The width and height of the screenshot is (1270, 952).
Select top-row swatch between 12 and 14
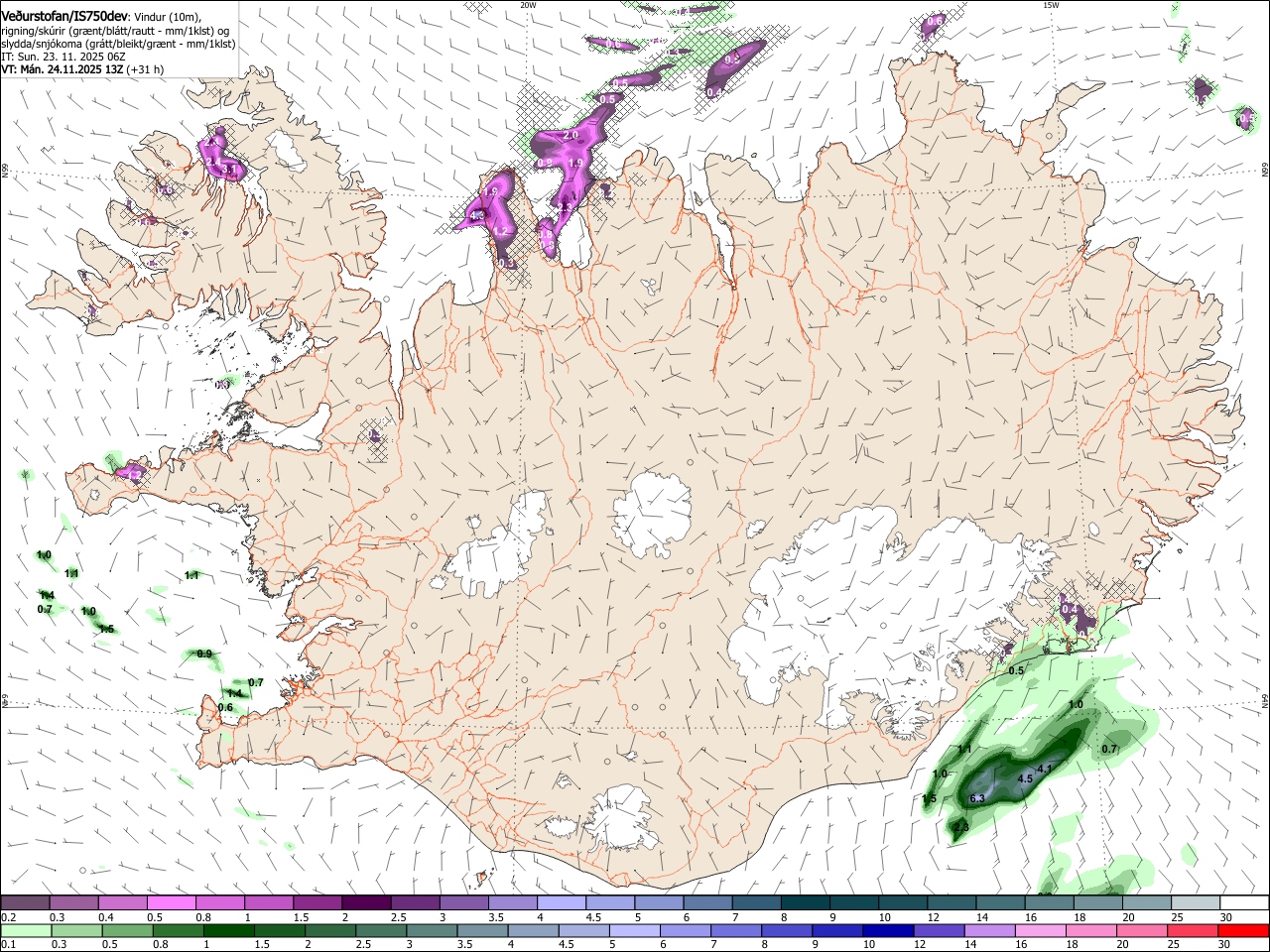[x=952, y=902]
